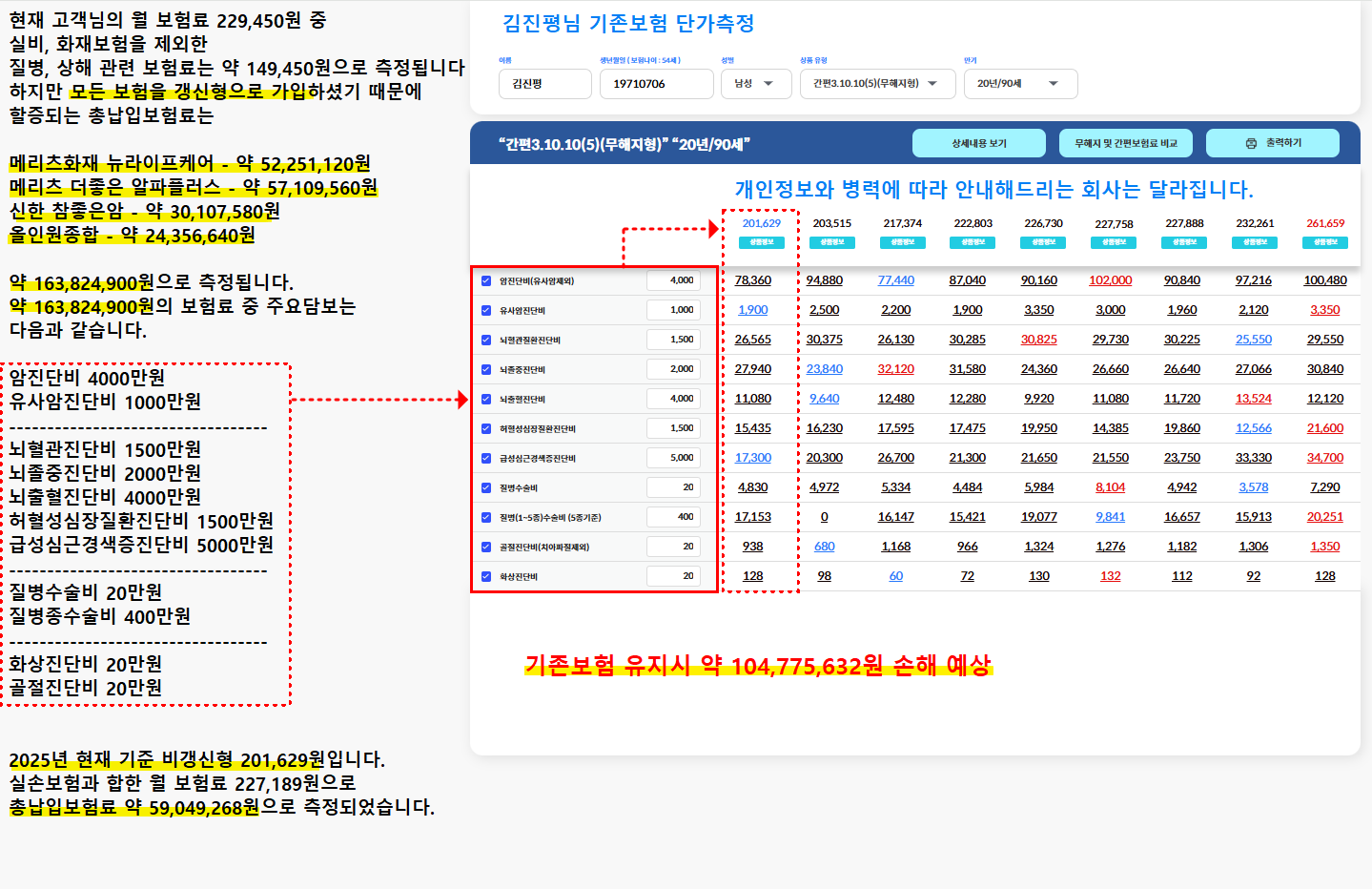Click the 질병(1~5종)수술비 amount field 400
Screen dimensions: 1372x889
pyautogui.click(x=674, y=517)
